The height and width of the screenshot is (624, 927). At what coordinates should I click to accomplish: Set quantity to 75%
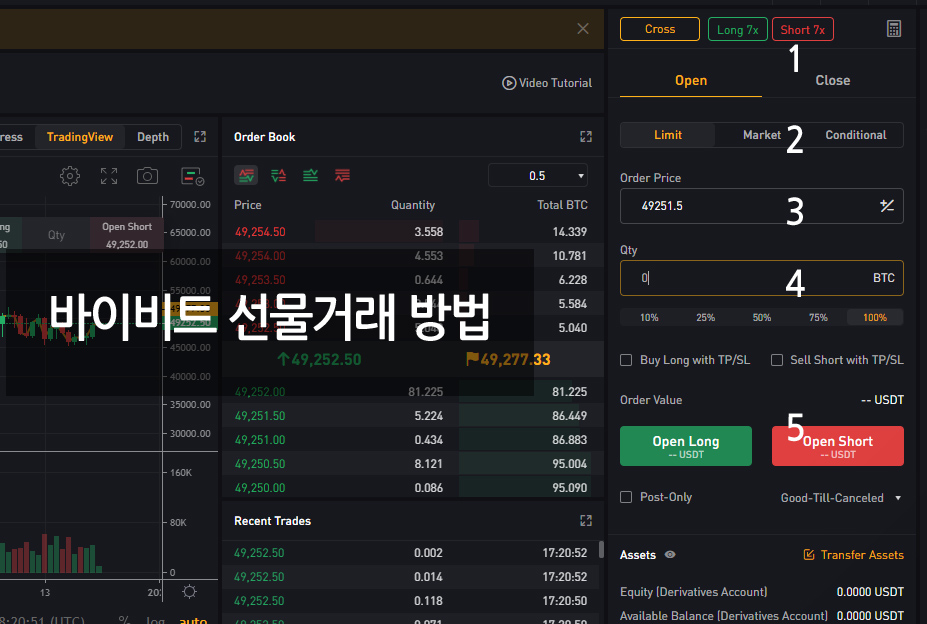(x=818, y=318)
